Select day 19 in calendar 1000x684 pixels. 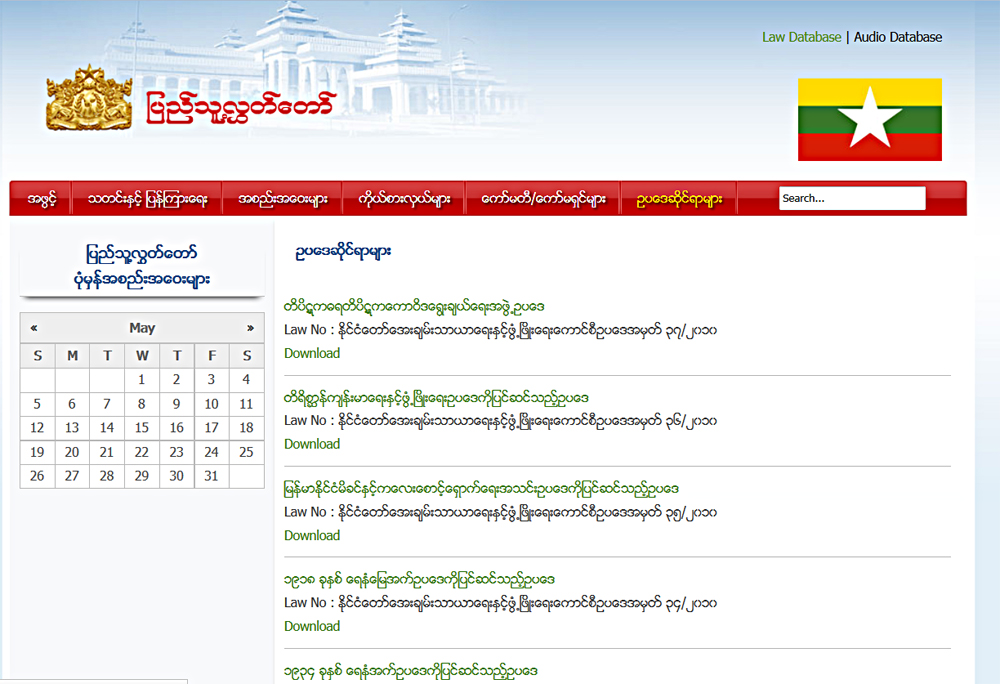37,452
